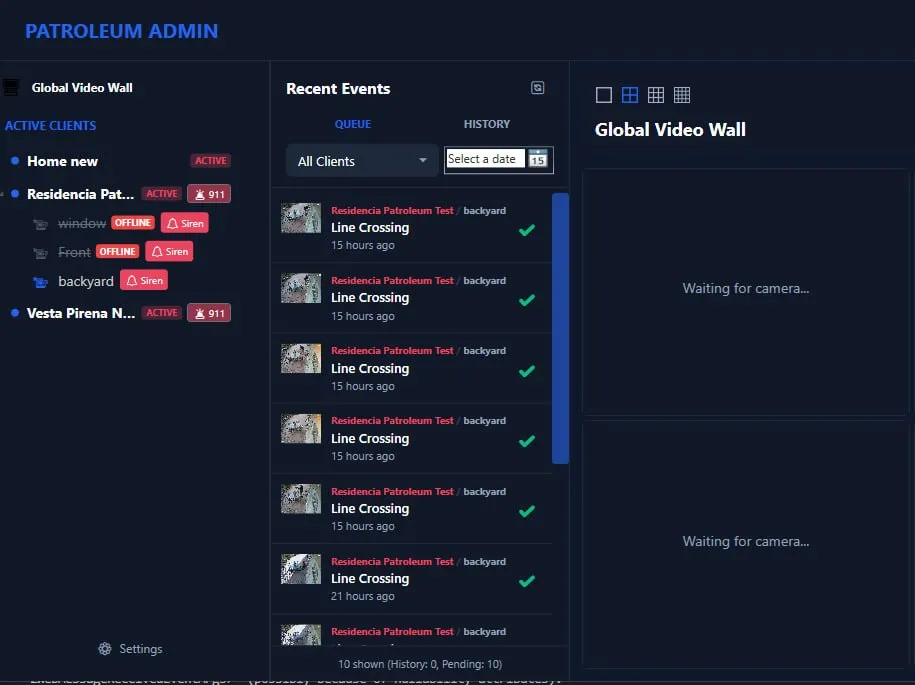Open Global Video Wall in sidebar

pyautogui.click(x=82, y=88)
